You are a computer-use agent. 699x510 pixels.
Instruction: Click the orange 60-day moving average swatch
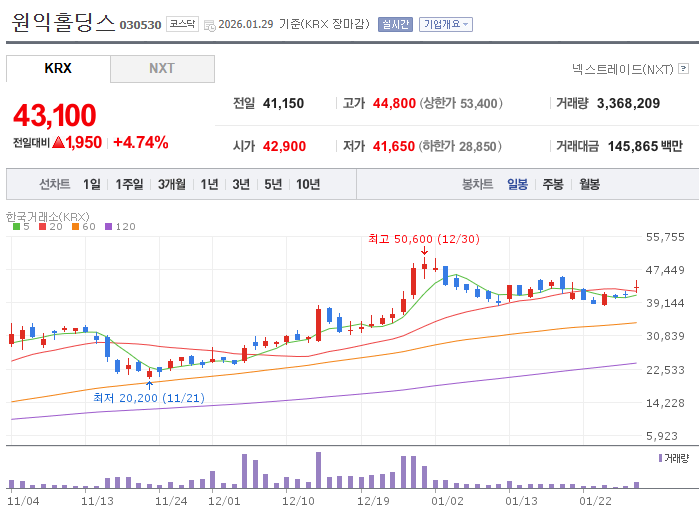(x=75, y=226)
